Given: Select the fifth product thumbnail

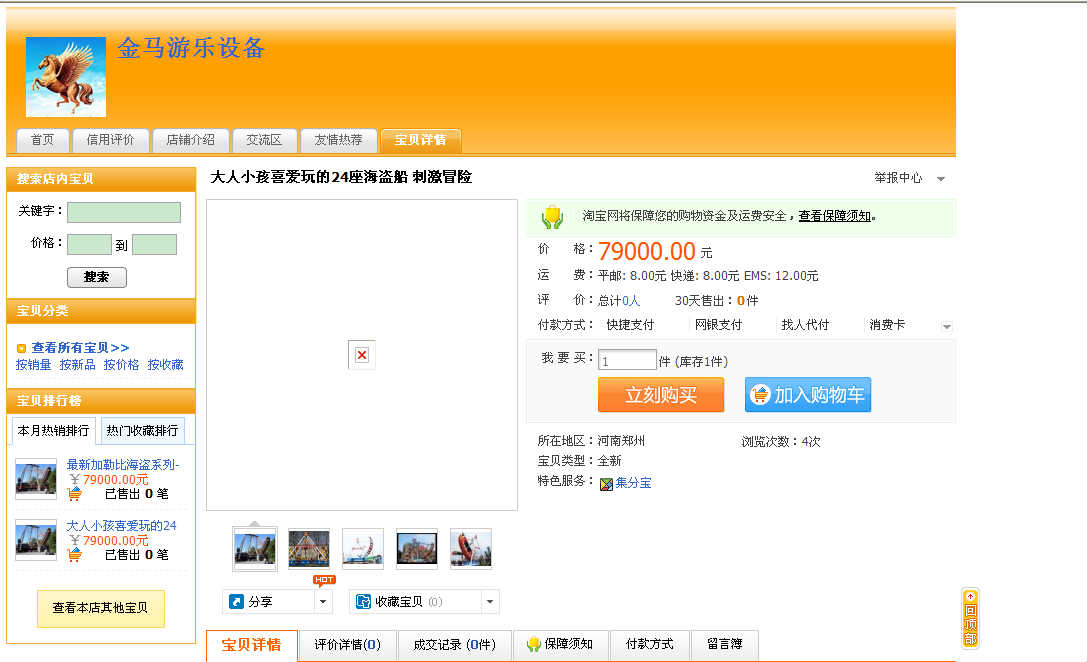Looking at the screenshot, I should click(x=470, y=548).
